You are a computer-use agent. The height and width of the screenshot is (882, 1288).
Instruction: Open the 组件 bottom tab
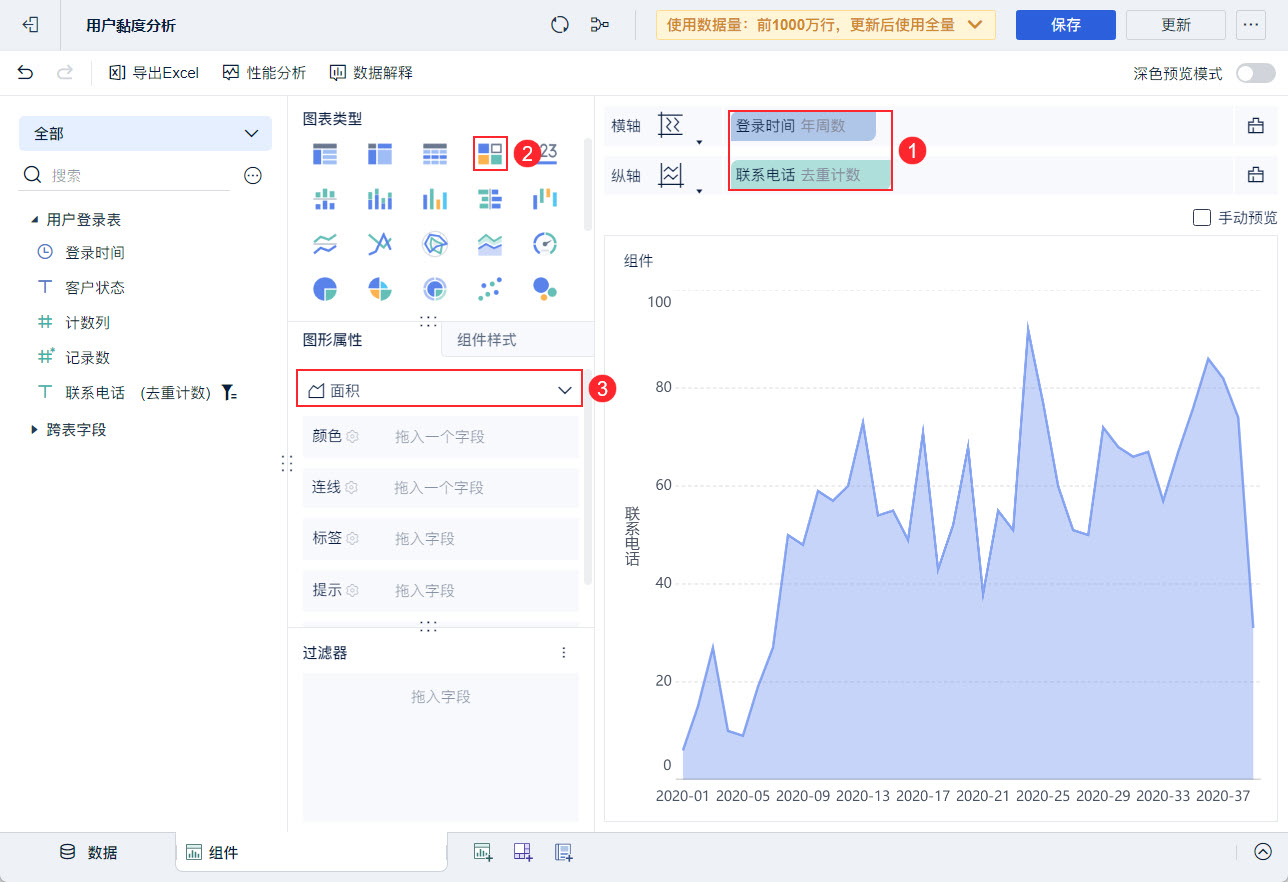311,852
